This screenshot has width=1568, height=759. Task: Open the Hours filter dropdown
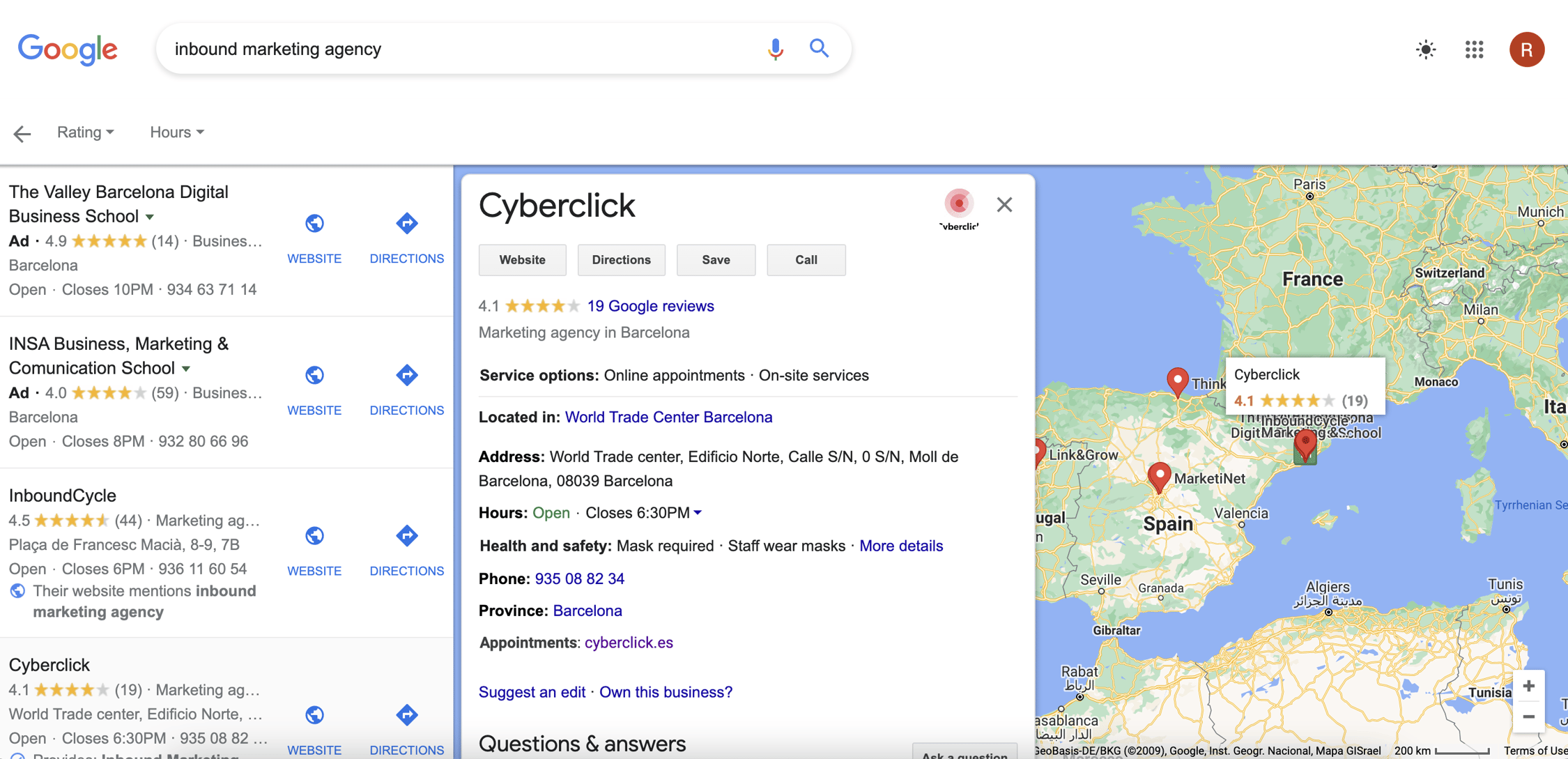pyautogui.click(x=176, y=132)
